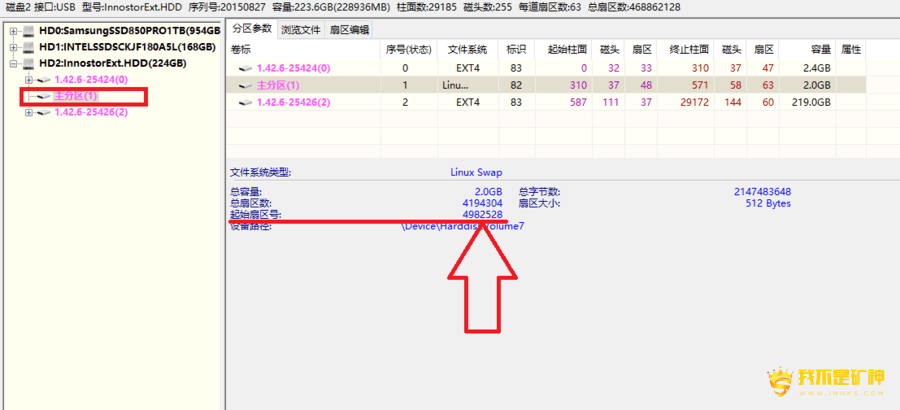This screenshot has width=900, height=410.
Task: Click the identifier 82 cell
Action: 515,86
